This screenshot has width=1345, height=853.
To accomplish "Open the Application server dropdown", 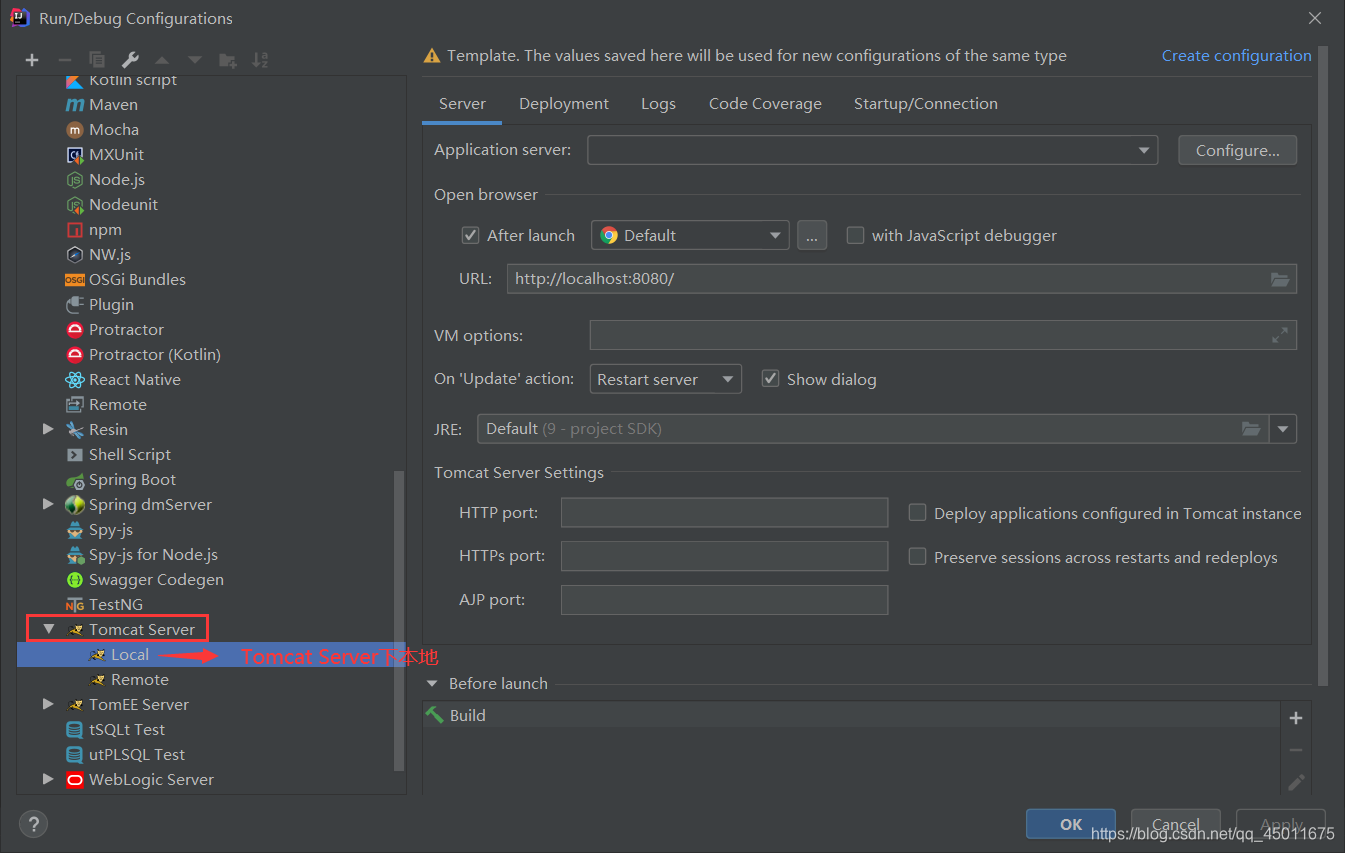I will click(872, 150).
